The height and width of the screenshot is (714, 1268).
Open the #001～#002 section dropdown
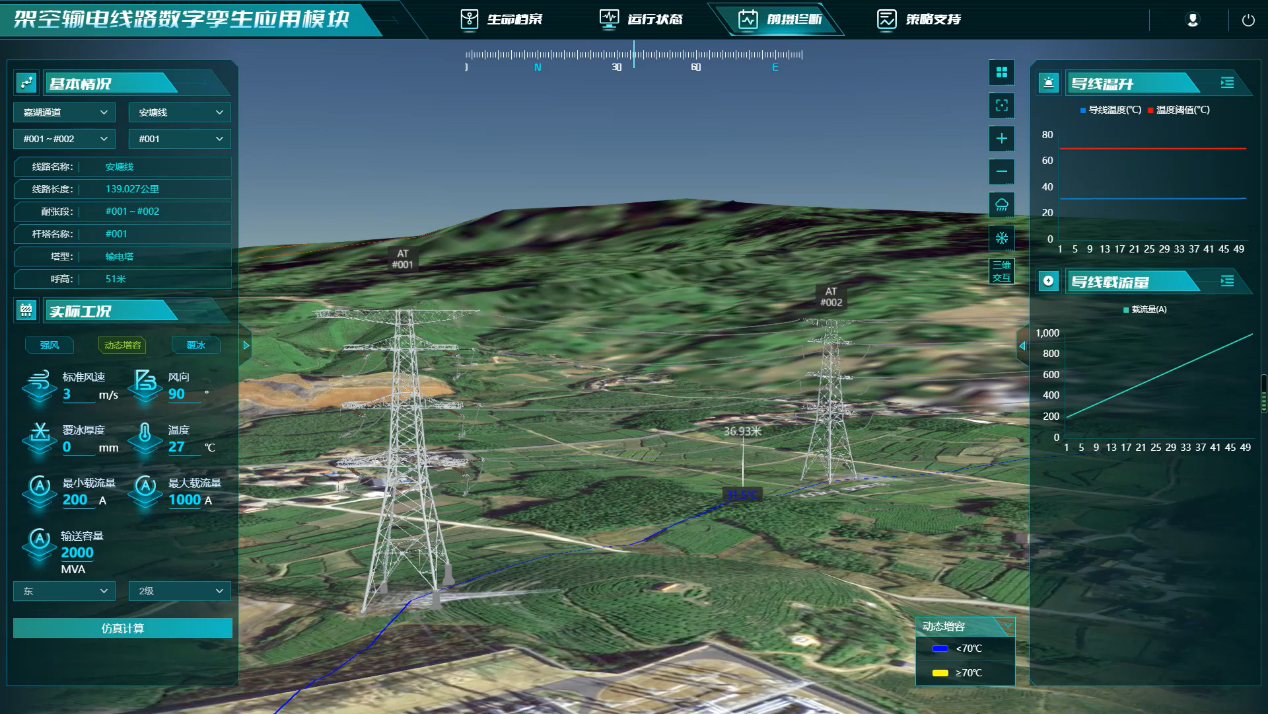(x=62, y=138)
